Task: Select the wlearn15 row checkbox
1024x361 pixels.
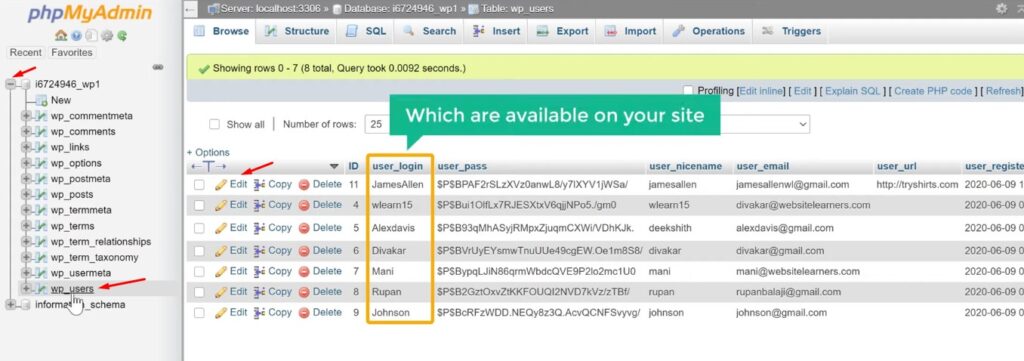Action: click(x=199, y=205)
